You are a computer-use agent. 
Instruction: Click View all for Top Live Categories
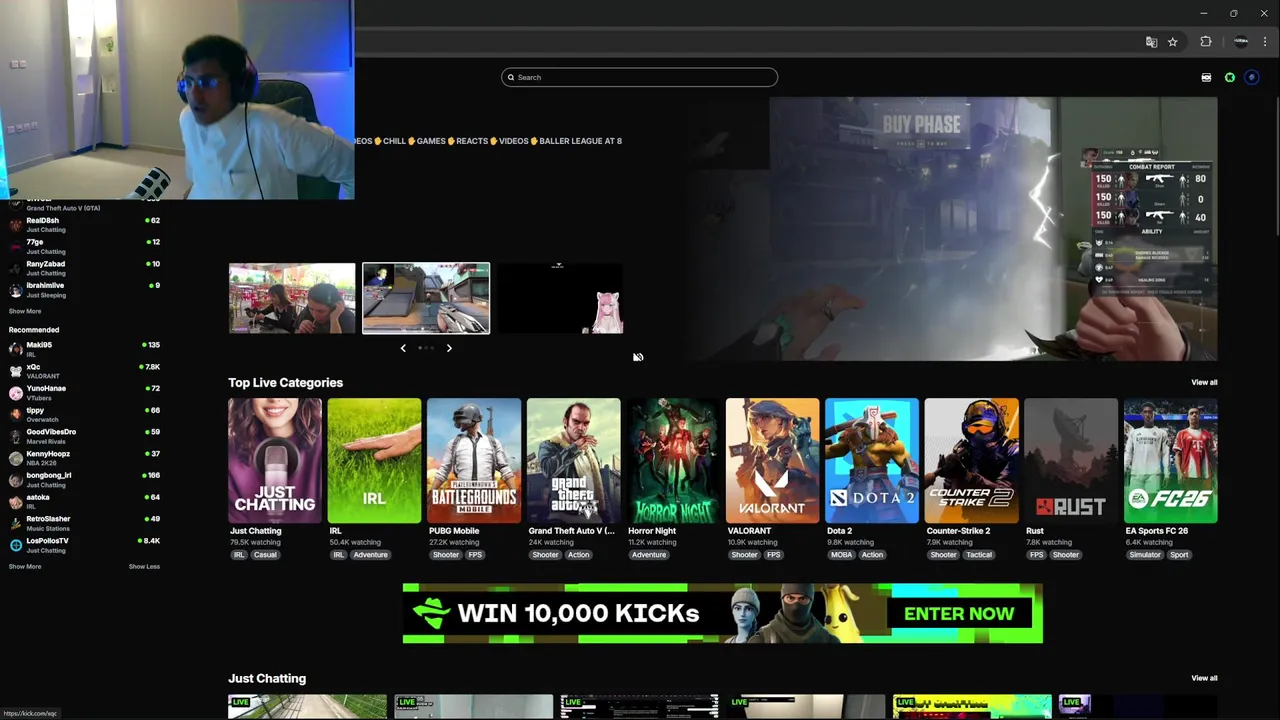[1204, 382]
